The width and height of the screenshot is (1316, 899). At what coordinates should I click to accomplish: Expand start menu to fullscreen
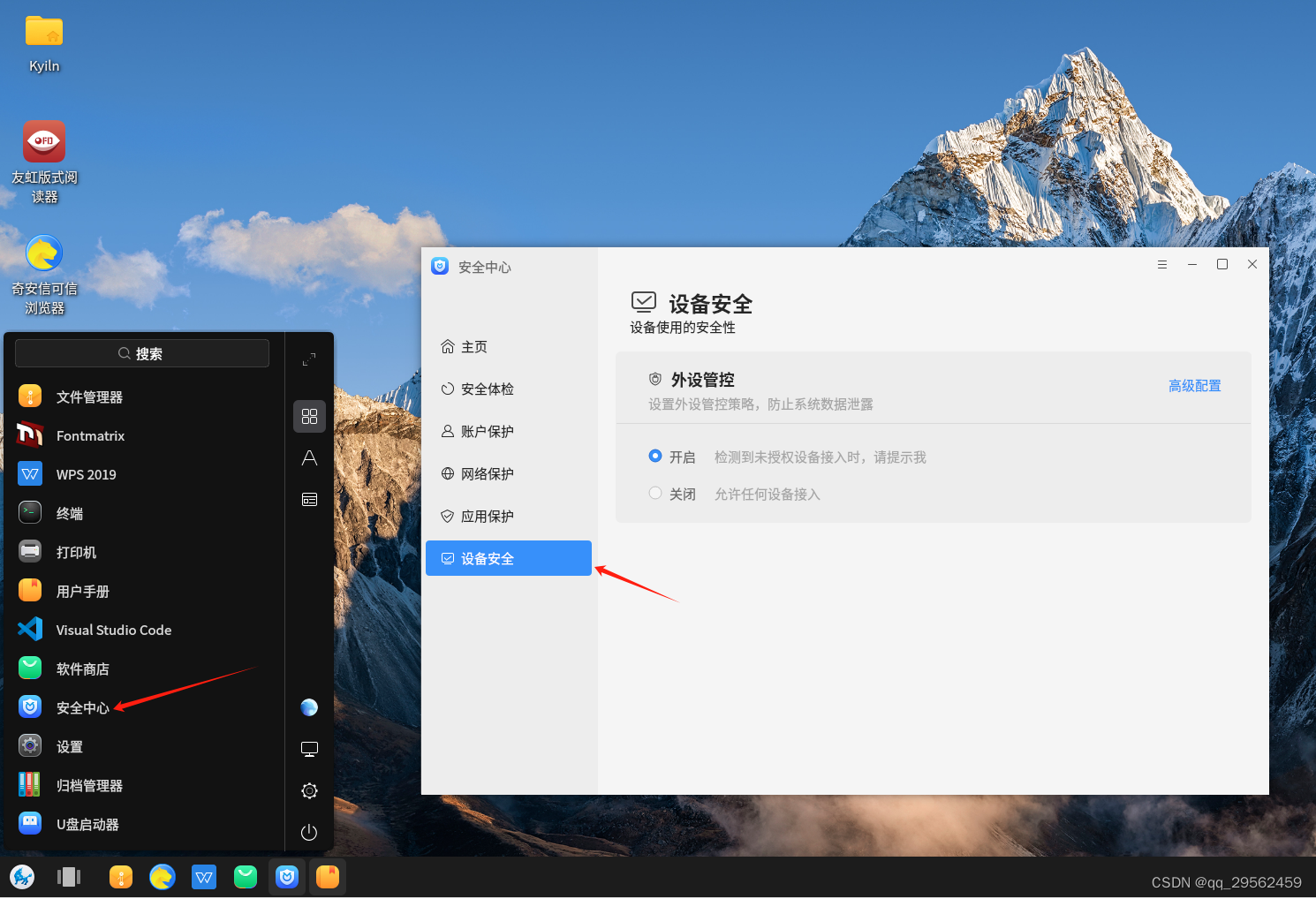(309, 359)
